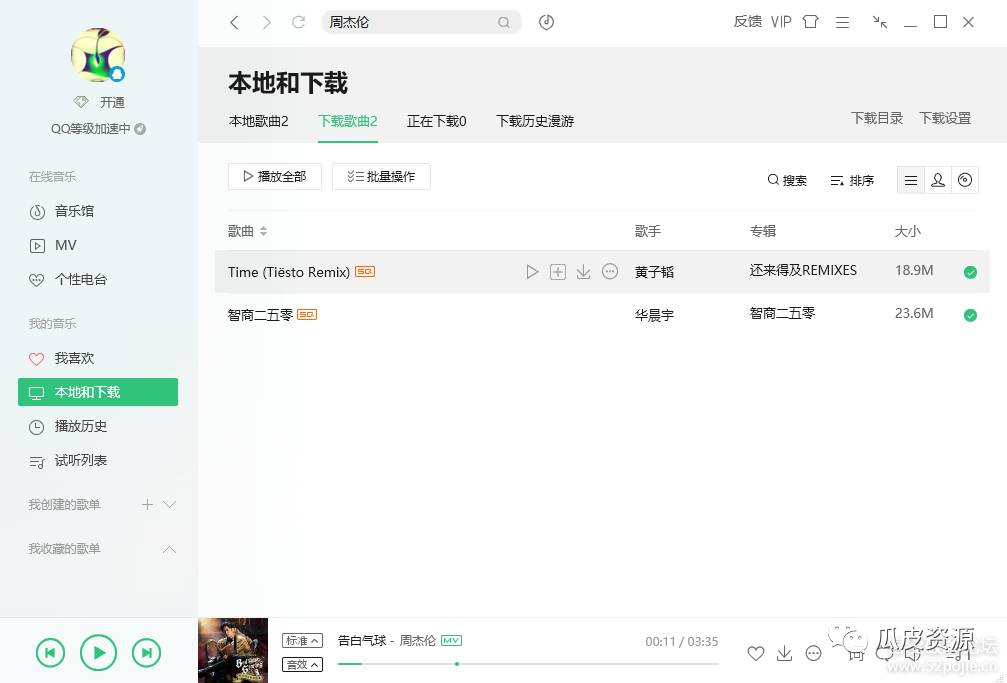
Task: Click the green check on the 18.9M row
Action: [x=970, y=272]
